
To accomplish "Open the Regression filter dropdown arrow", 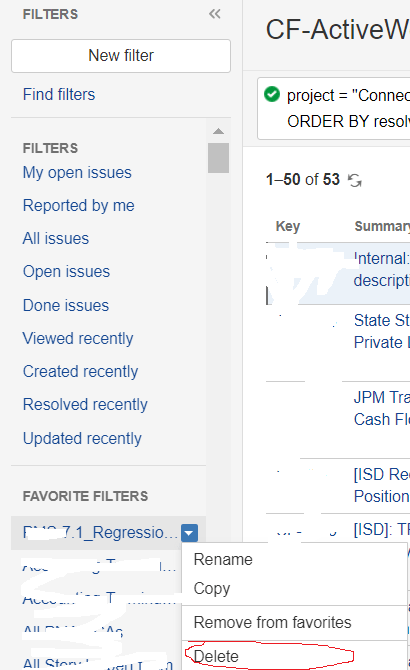I will pyautogui.click(x=189, y=533).
